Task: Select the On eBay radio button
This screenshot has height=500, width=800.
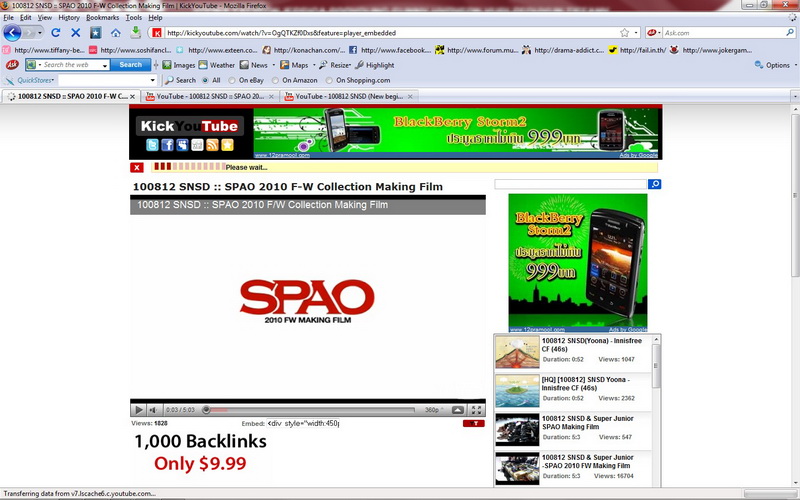Action: 232,80
